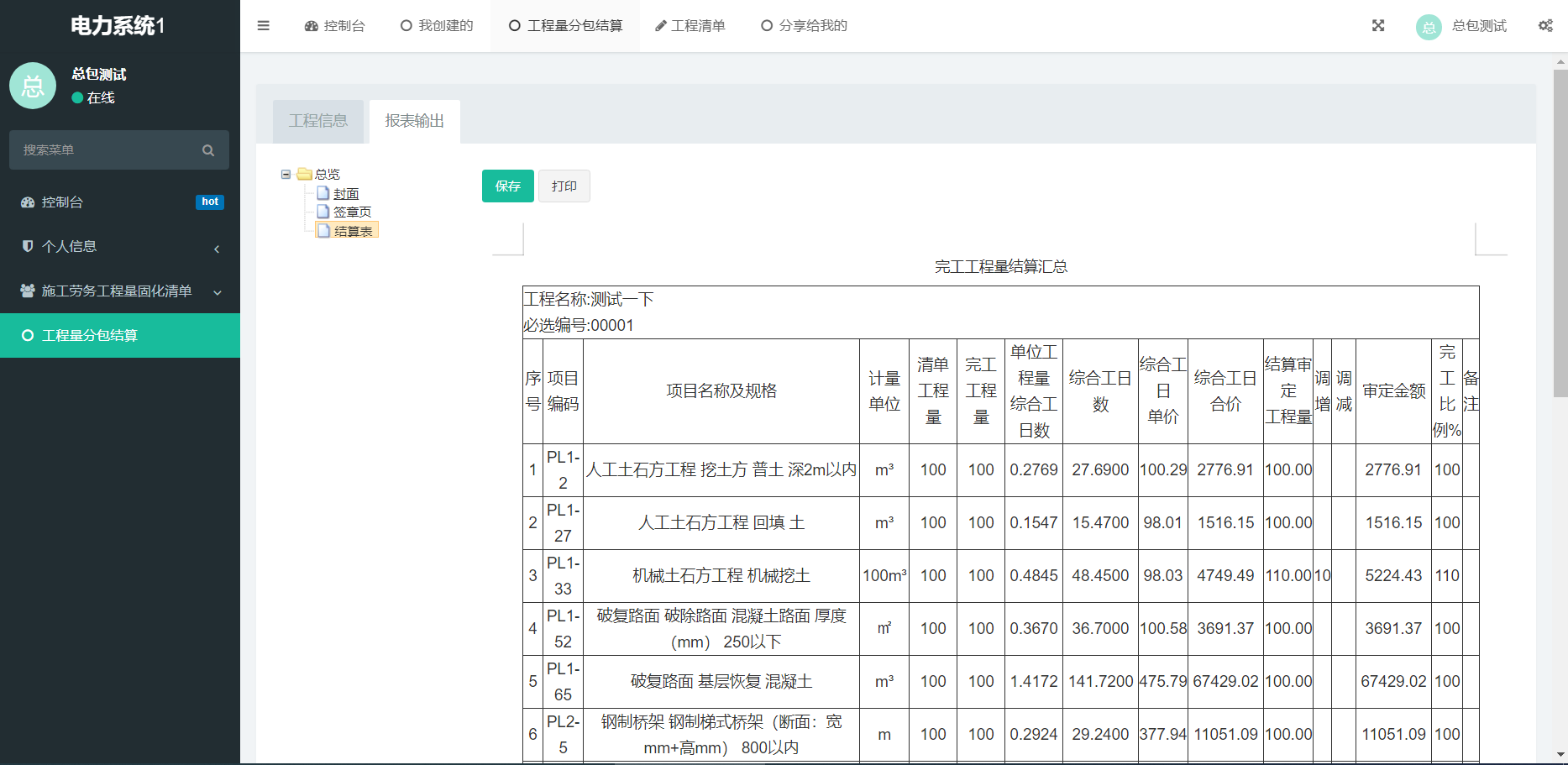Screen dimensions: 1568x765
Task: Click the vertical scrollbar thumb
Action: (1560, 233)
